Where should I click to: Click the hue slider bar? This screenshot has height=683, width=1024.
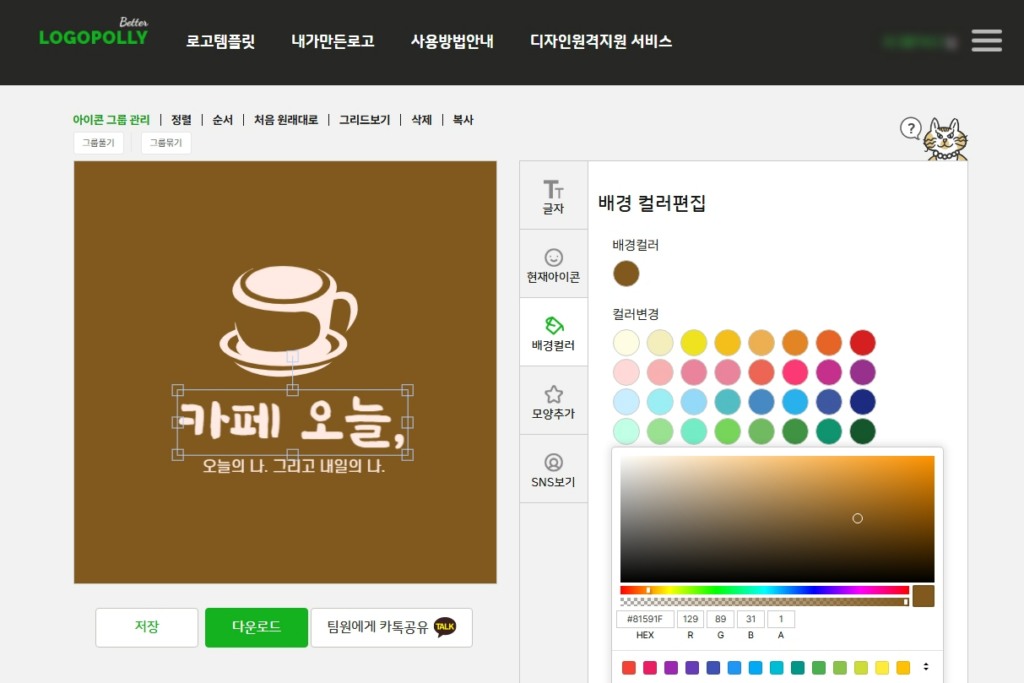(x=764, y=590)
